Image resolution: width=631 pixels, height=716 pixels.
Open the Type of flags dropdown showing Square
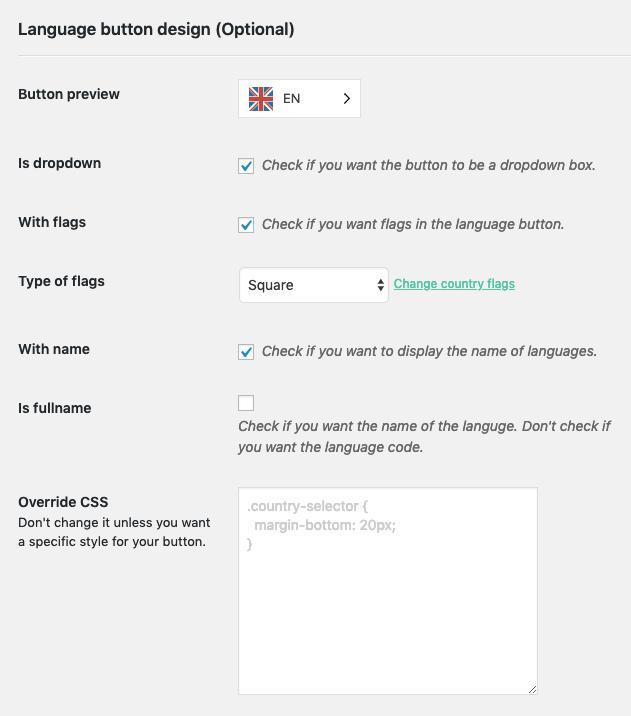pos(312,285)
